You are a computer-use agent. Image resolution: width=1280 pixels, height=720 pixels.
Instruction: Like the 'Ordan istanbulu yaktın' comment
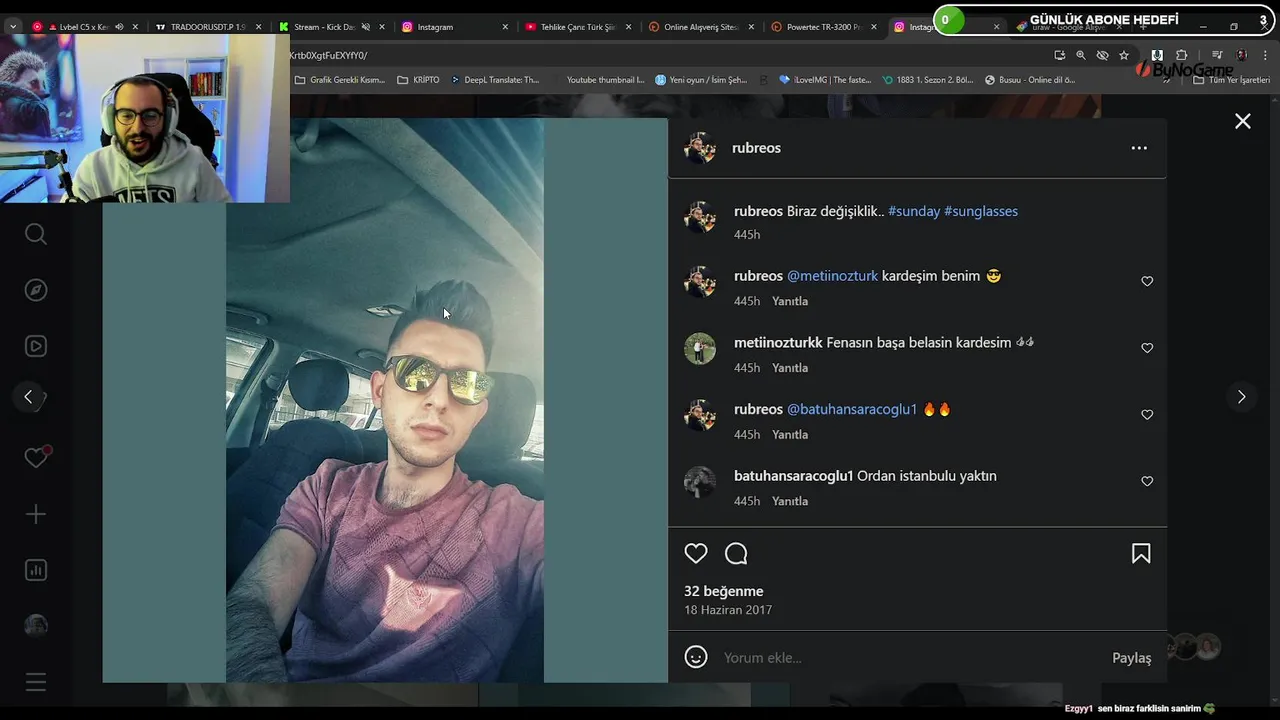click(x=1147, y=482)
